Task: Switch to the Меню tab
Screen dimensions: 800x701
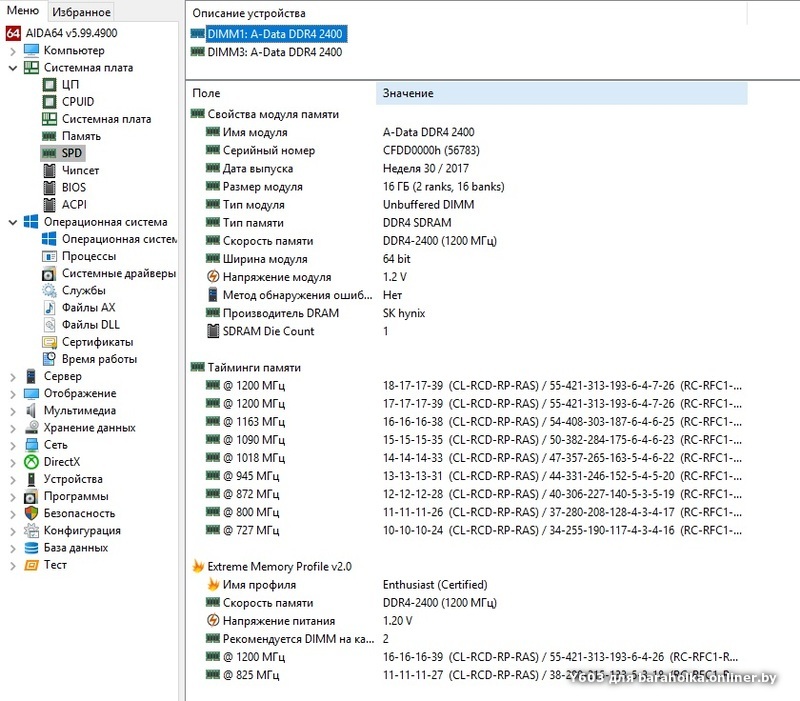Action: 22,11
